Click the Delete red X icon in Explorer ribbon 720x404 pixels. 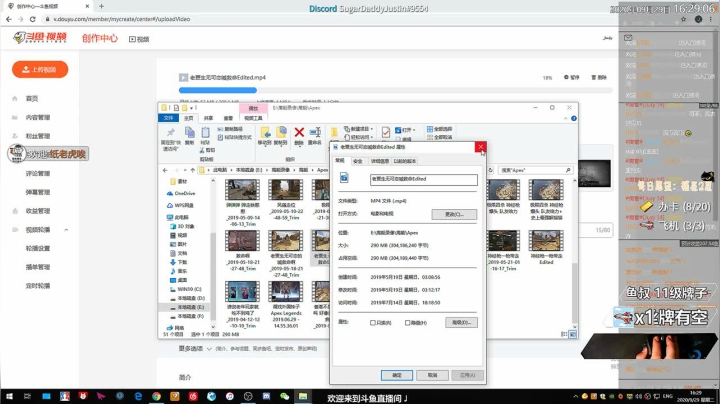pyautogui.click(x=299, y=133)
